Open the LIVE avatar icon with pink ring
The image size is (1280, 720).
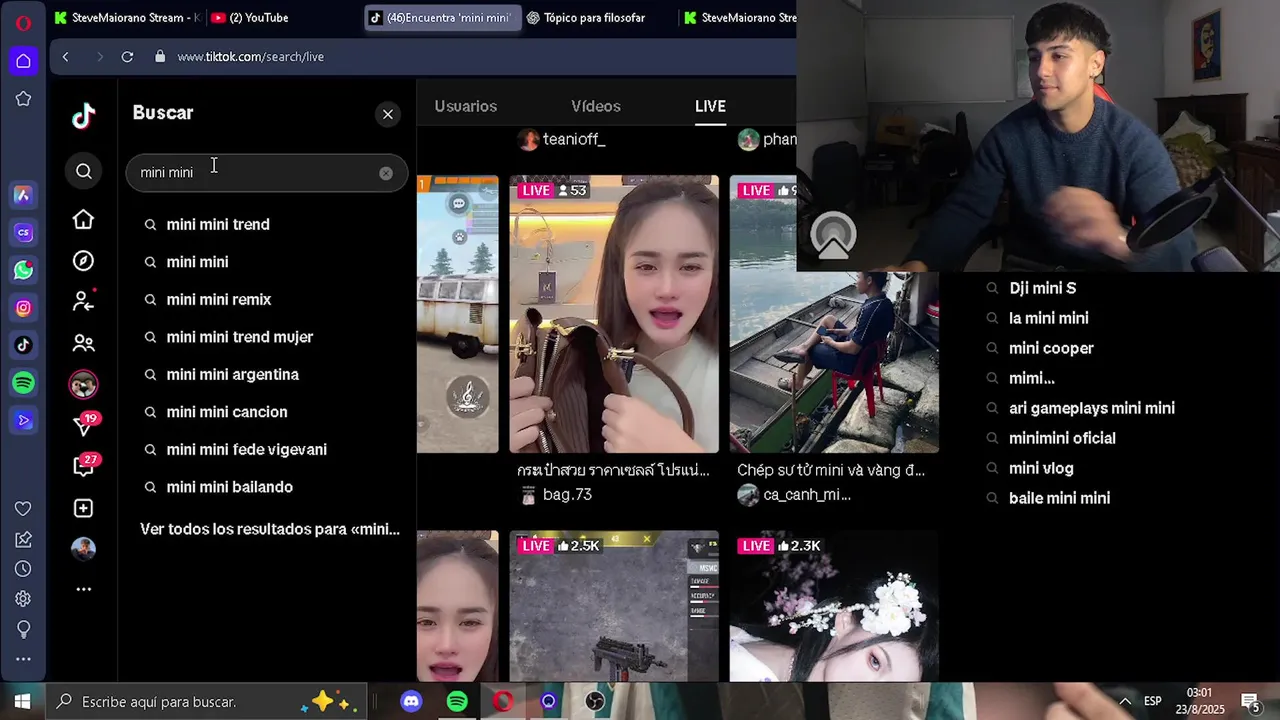(84, 384)
